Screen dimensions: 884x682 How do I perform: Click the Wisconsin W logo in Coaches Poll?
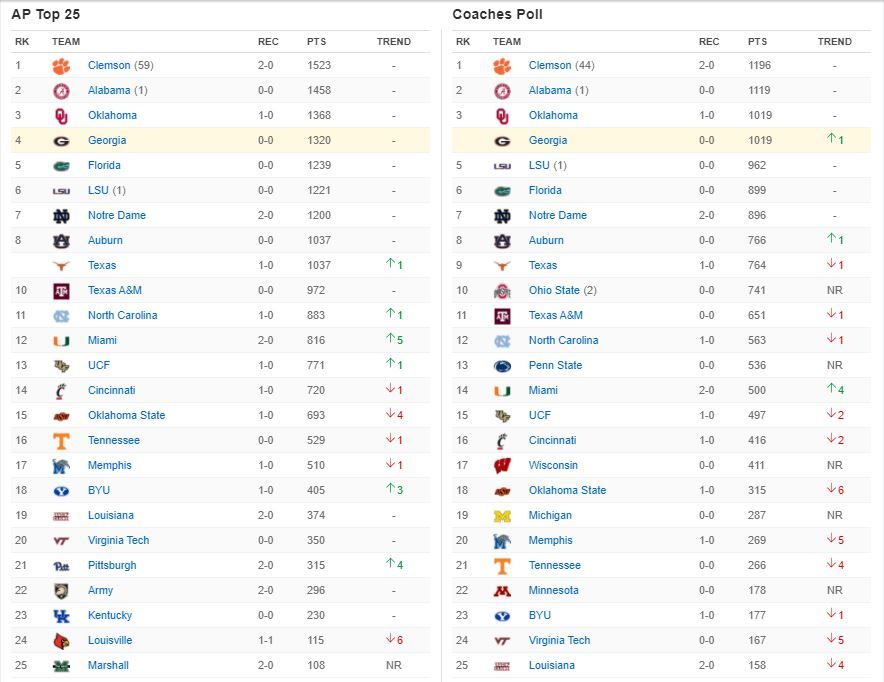point(502,466)
